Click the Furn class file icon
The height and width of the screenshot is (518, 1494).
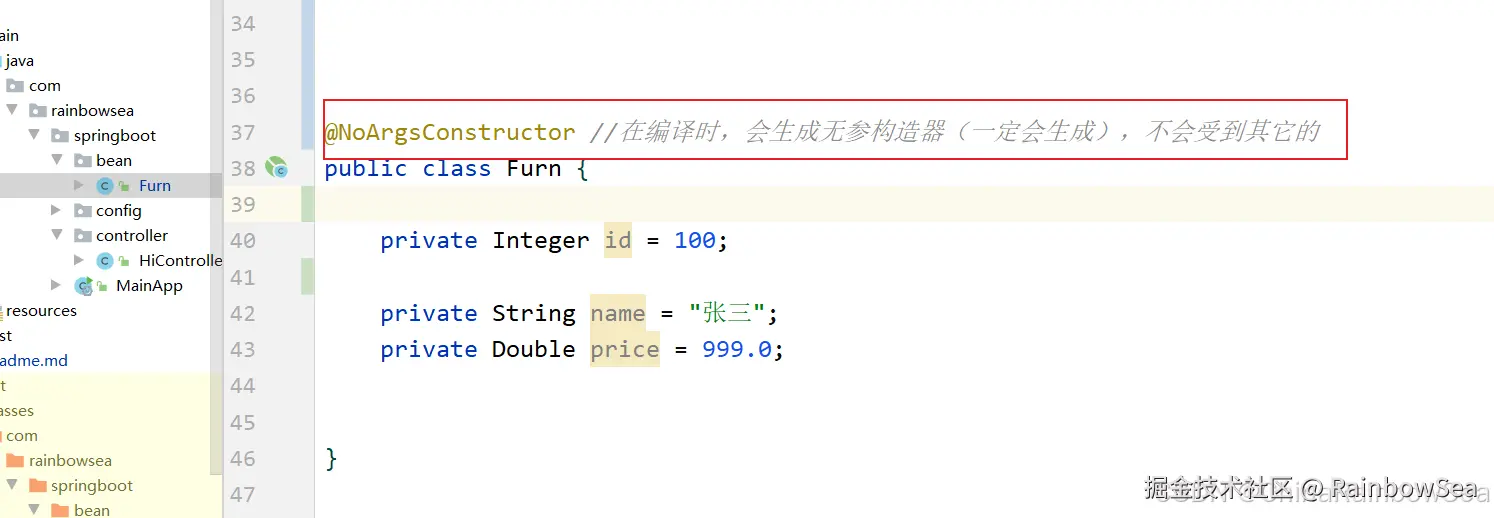click(x=104, y=185)
